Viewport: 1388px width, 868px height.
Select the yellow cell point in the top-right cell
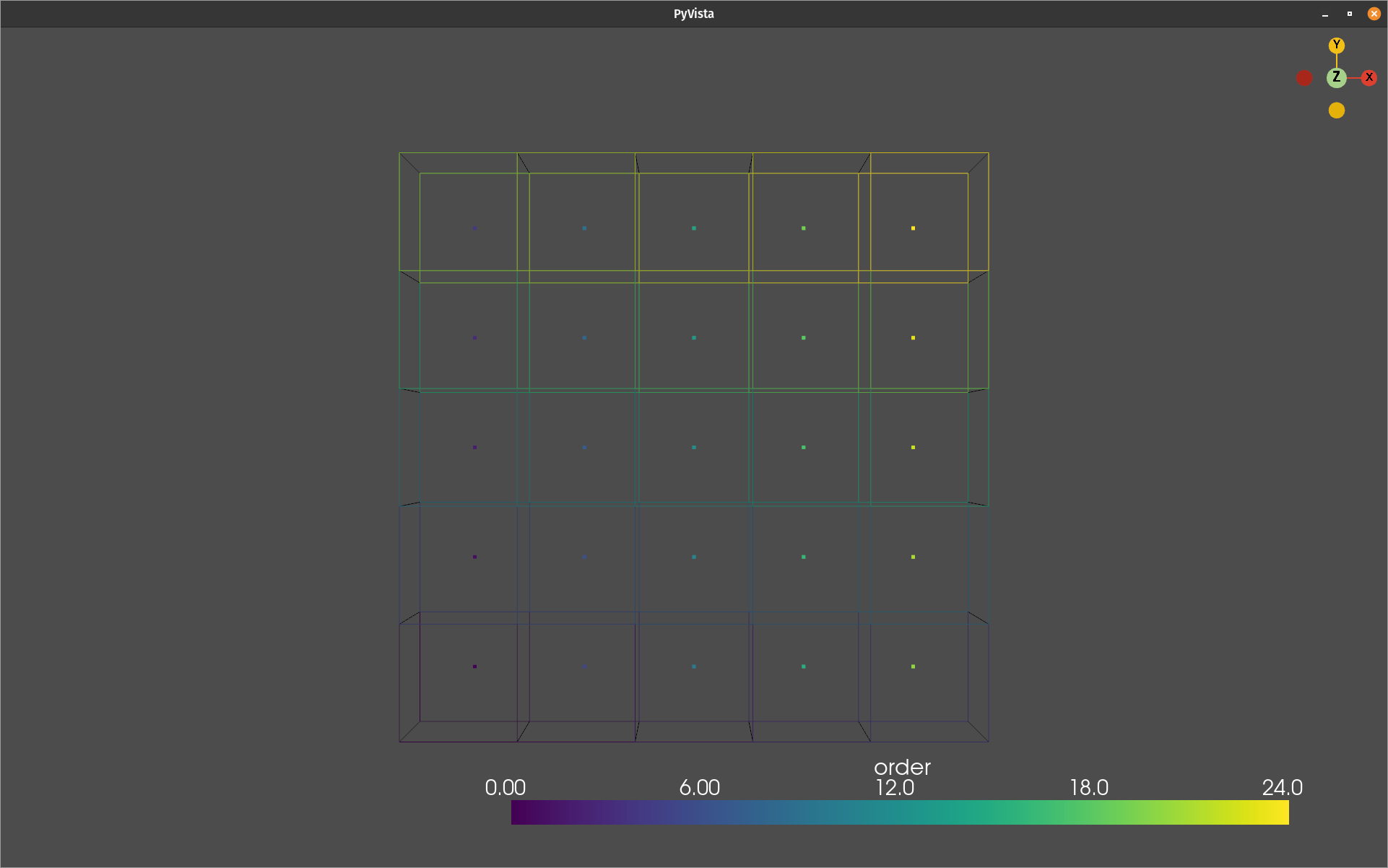coord(913,227)
